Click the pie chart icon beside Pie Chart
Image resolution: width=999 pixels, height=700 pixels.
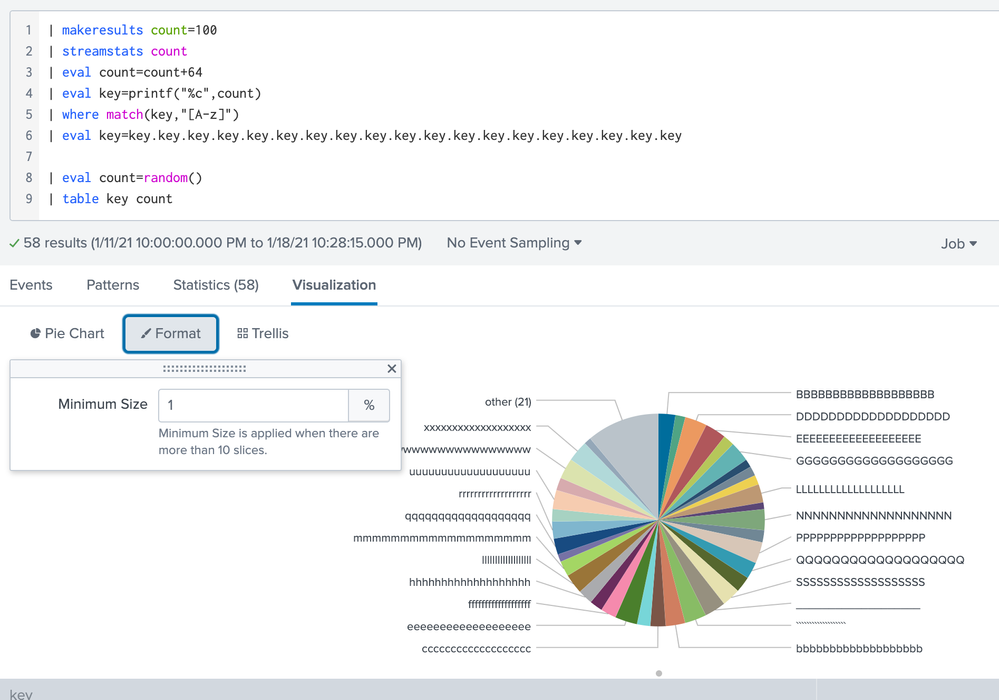pyautogui.click(x=36, y=333)
